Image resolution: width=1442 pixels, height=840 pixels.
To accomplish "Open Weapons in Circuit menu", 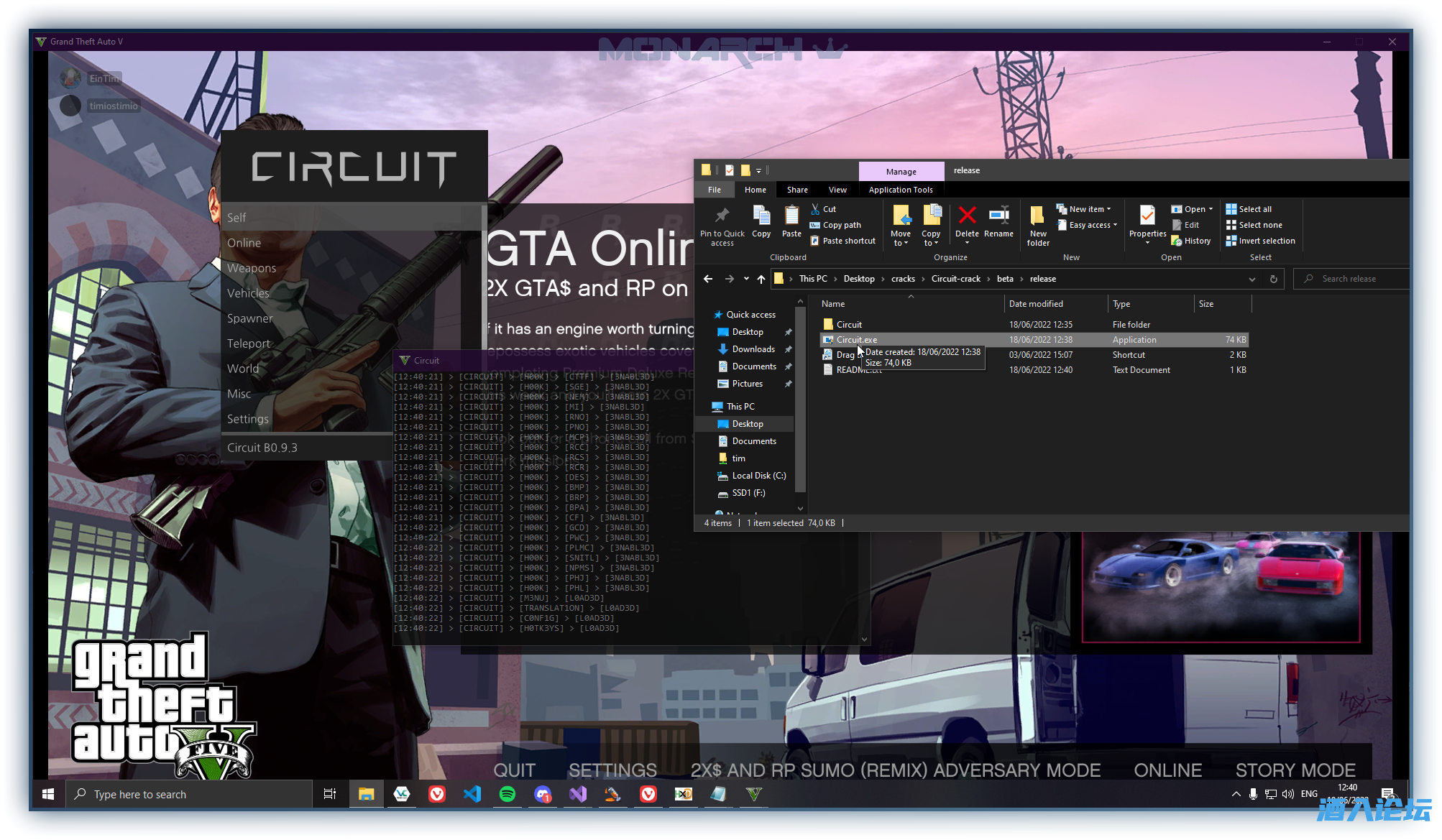I will 353,268.
